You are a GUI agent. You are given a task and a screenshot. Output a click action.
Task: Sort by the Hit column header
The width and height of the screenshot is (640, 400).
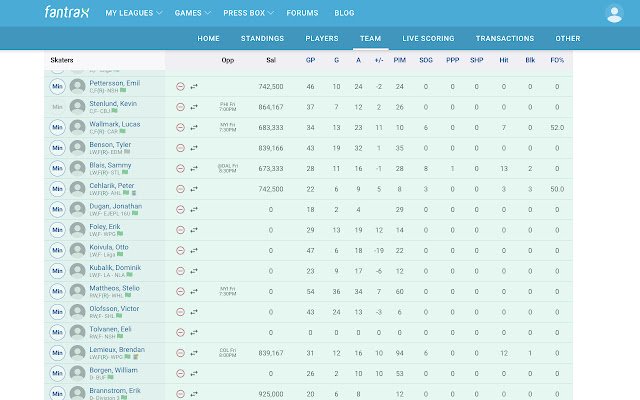tap(504, 60)
